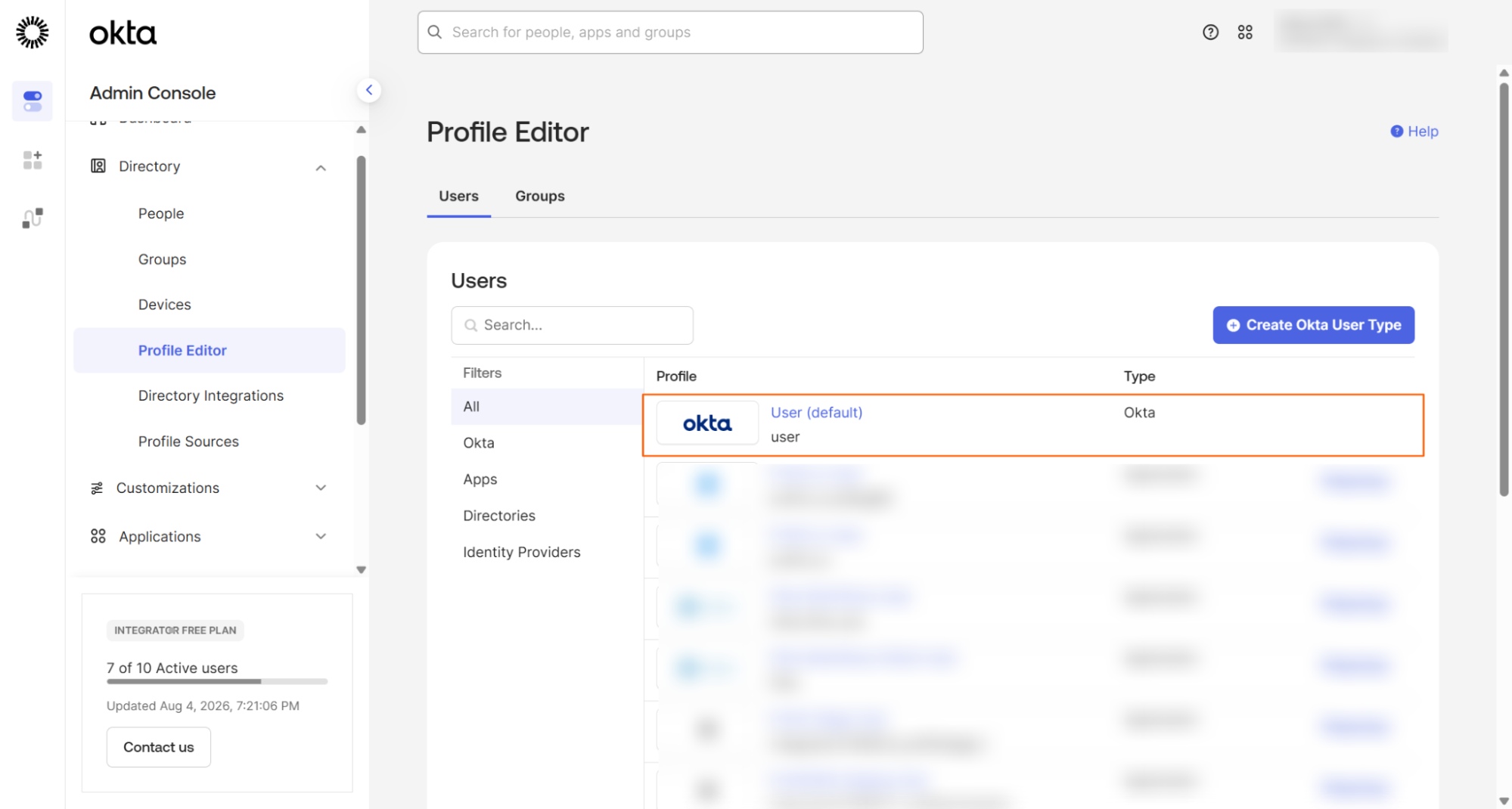1512x809 pixels.
Task: Select Profile Editor in the sidebar
Action: click(210, 350)
